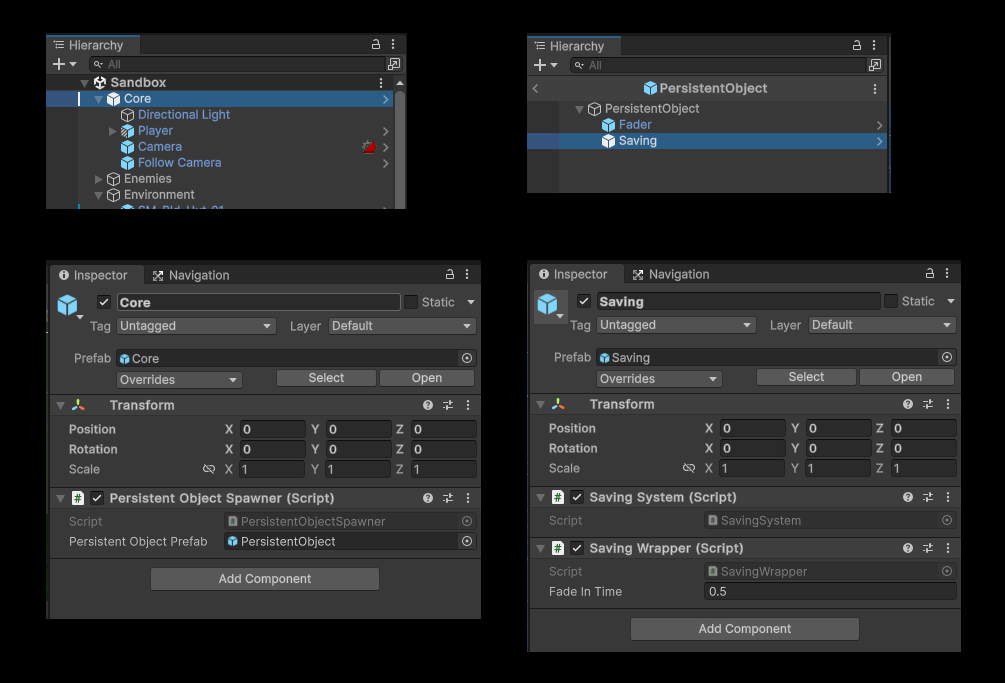Screen dimensions: 1005x683
Task: Click the Saving object cube icon in Inspector
Action: point(547,304)
